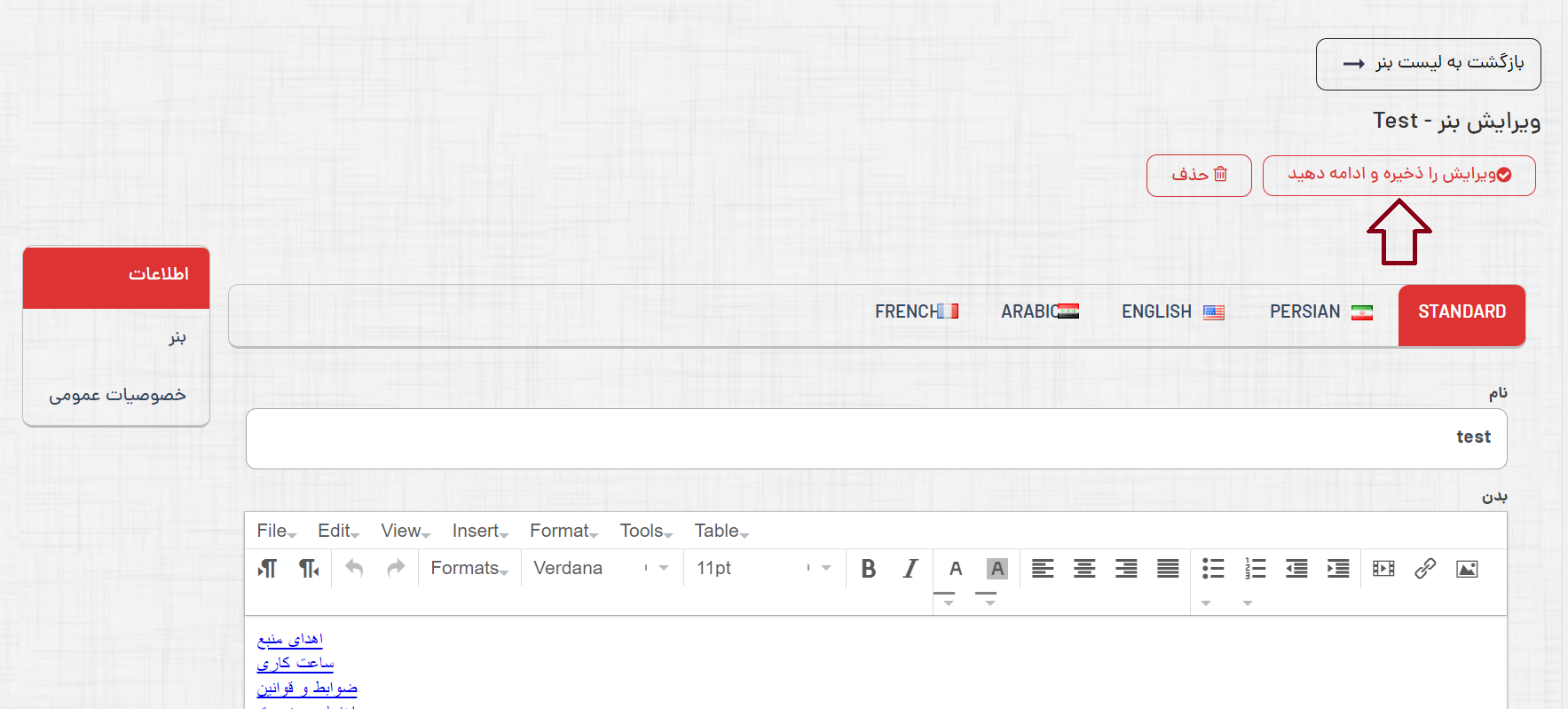
Task: Open the Insert menu
Action: coord(479,531)
